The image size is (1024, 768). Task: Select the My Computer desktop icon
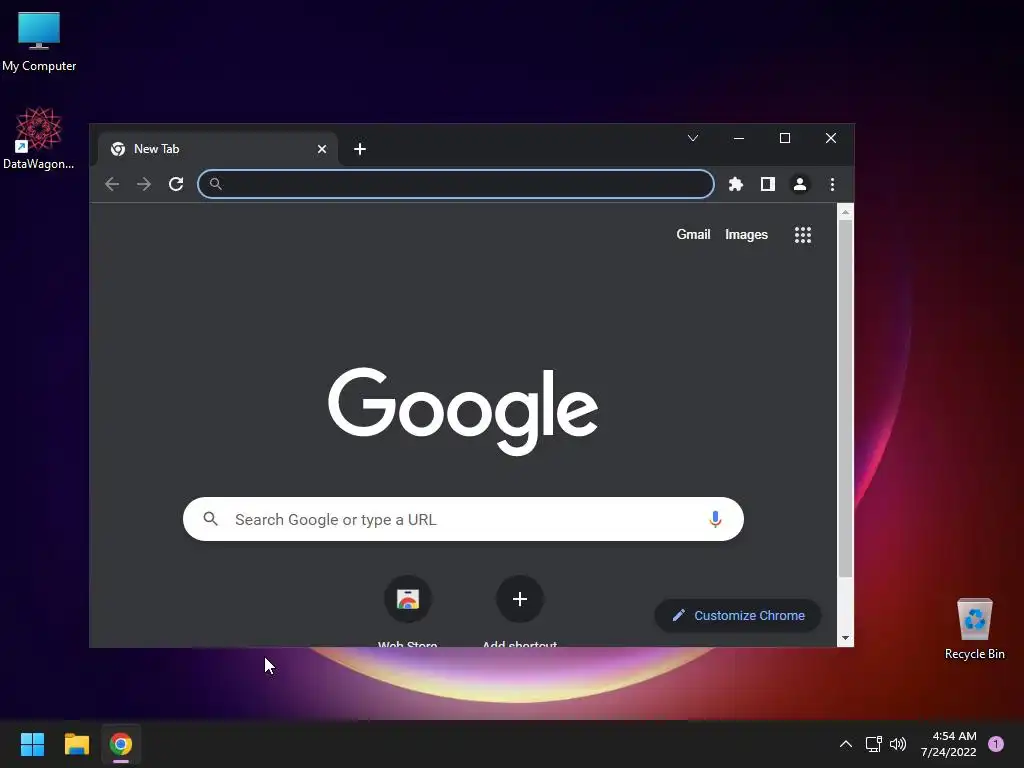pos(39,41)
